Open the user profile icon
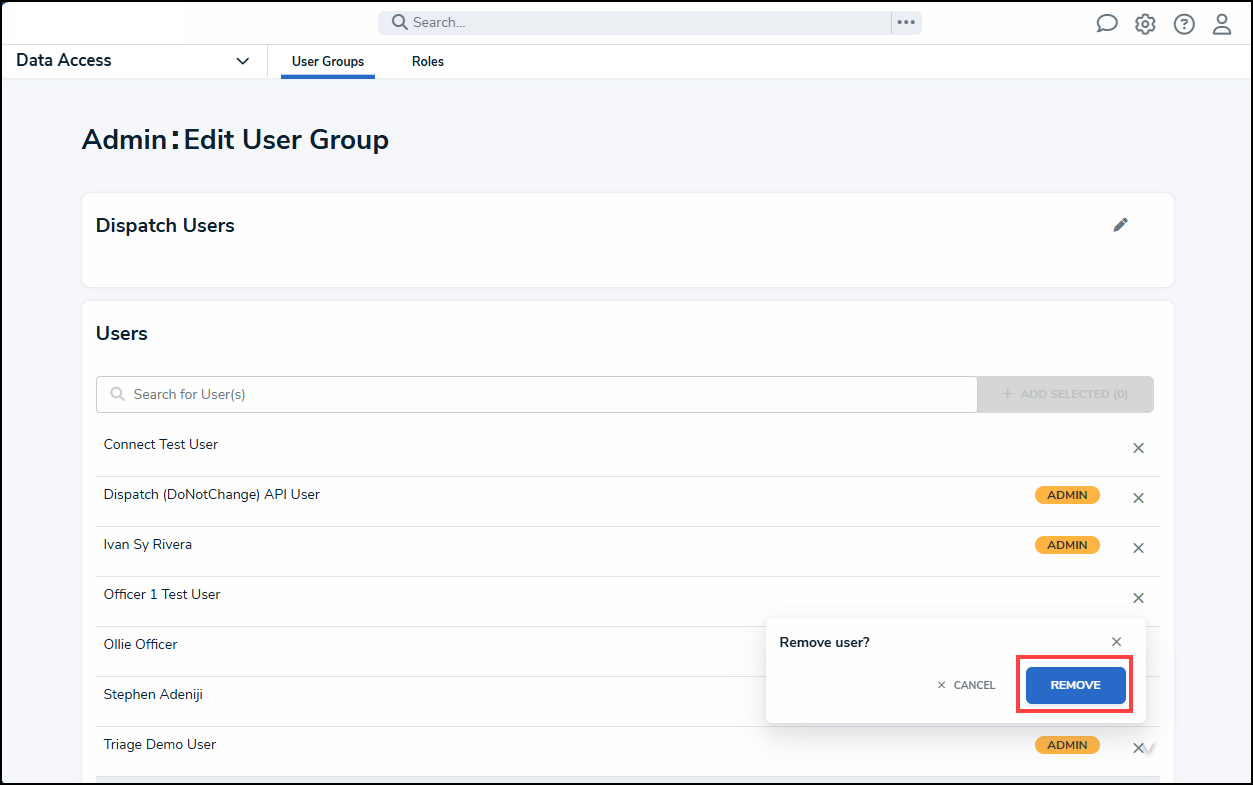 (1222, 24)
